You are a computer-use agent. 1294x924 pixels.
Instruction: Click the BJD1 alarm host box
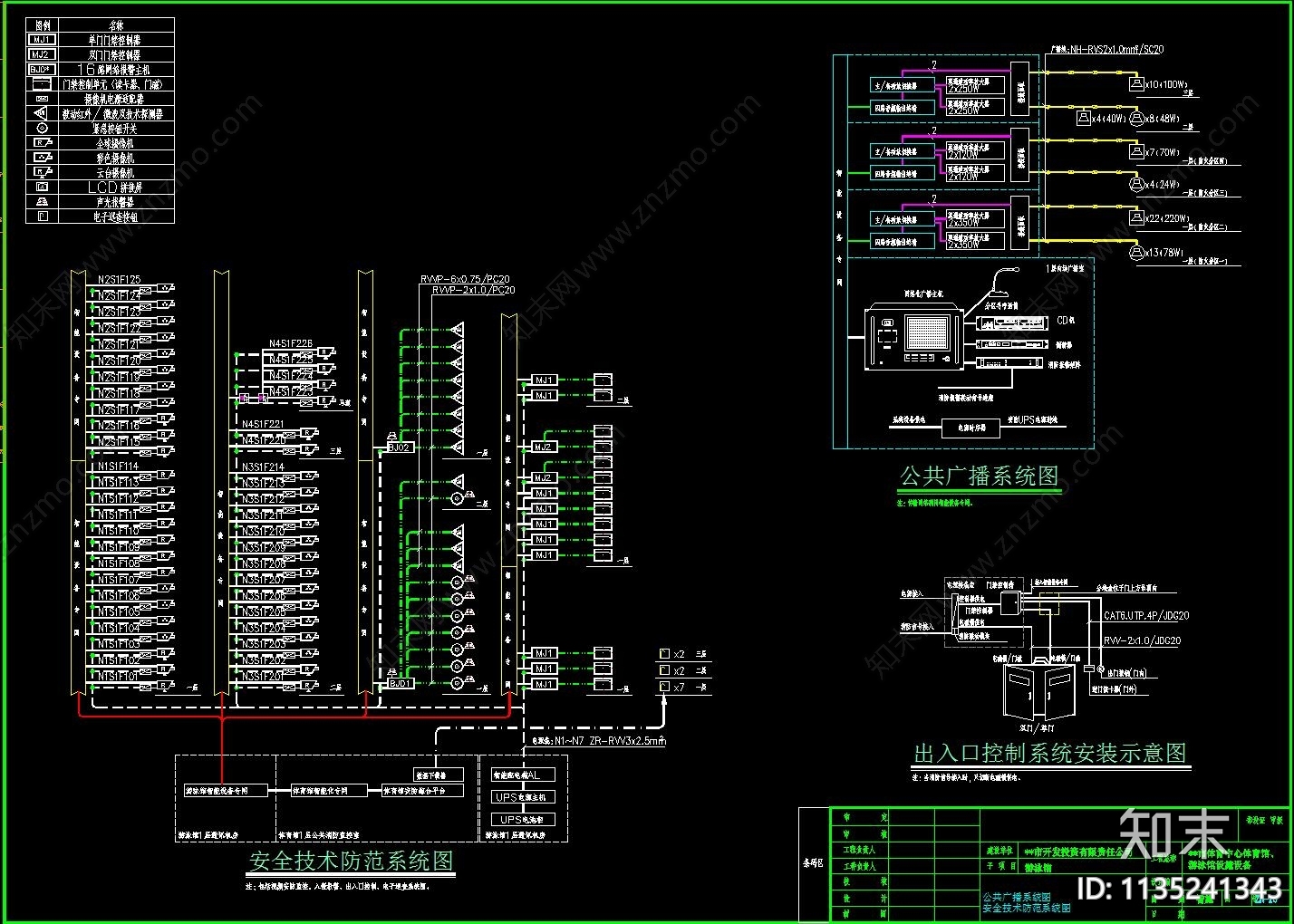coord(400,683)
